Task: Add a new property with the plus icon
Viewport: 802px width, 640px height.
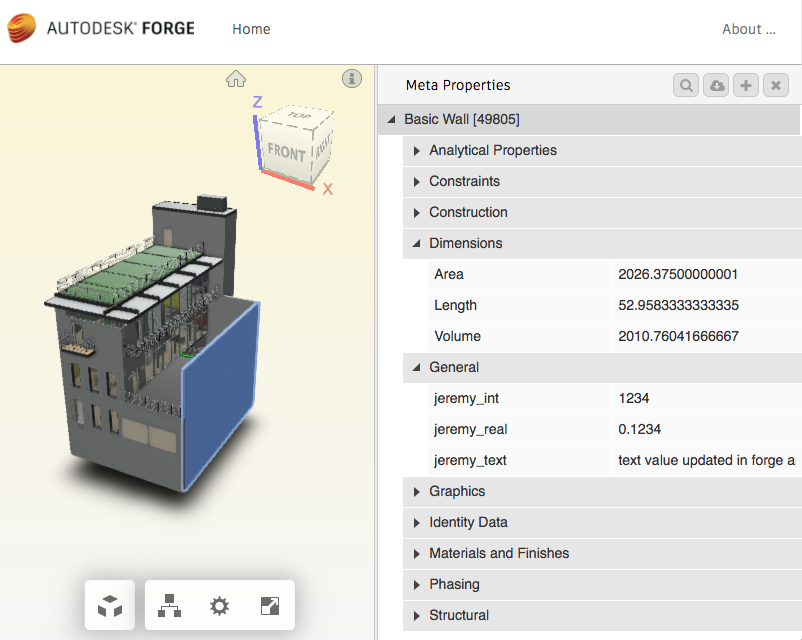Action: (746, 85)
